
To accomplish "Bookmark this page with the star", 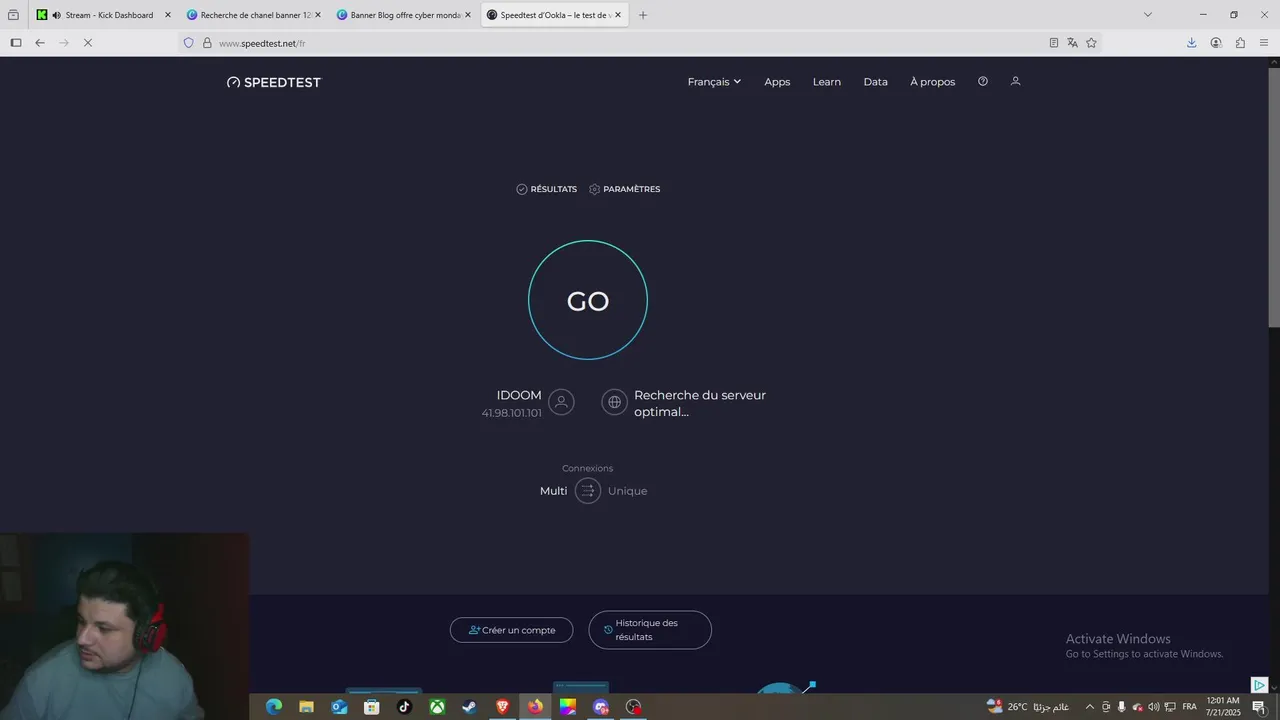I will point(1091,43).
